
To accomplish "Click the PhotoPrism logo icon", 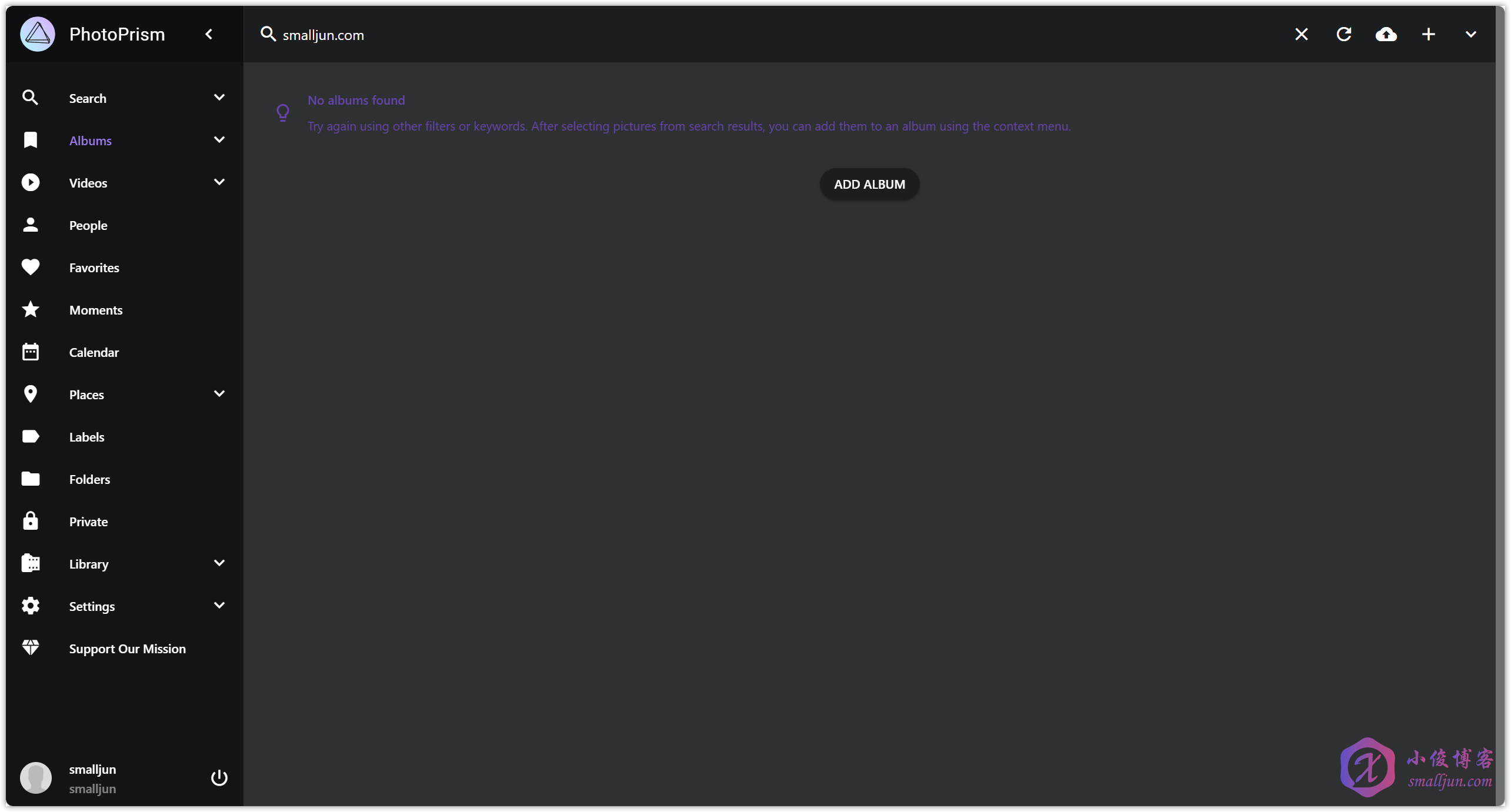I will click(37, 34).
